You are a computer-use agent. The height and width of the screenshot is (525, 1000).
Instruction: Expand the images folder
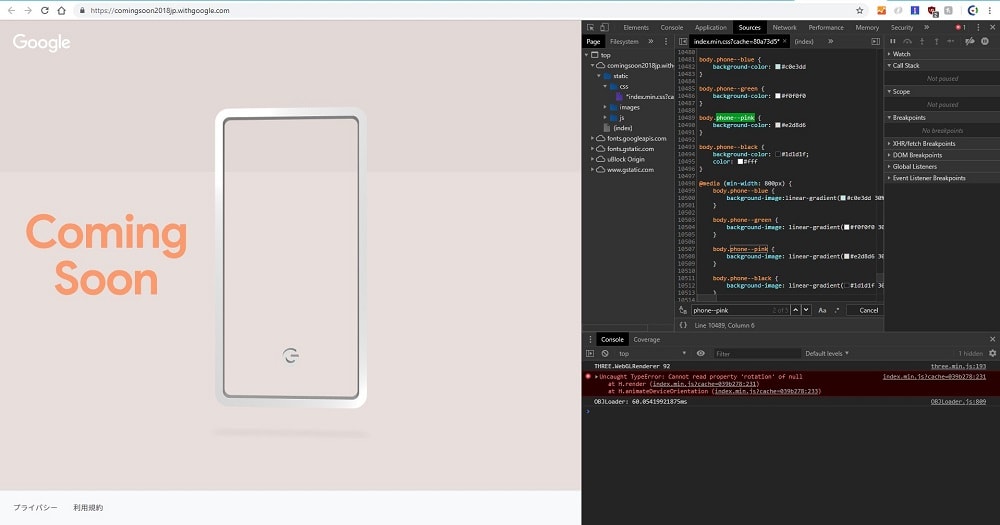coord(605,107)
